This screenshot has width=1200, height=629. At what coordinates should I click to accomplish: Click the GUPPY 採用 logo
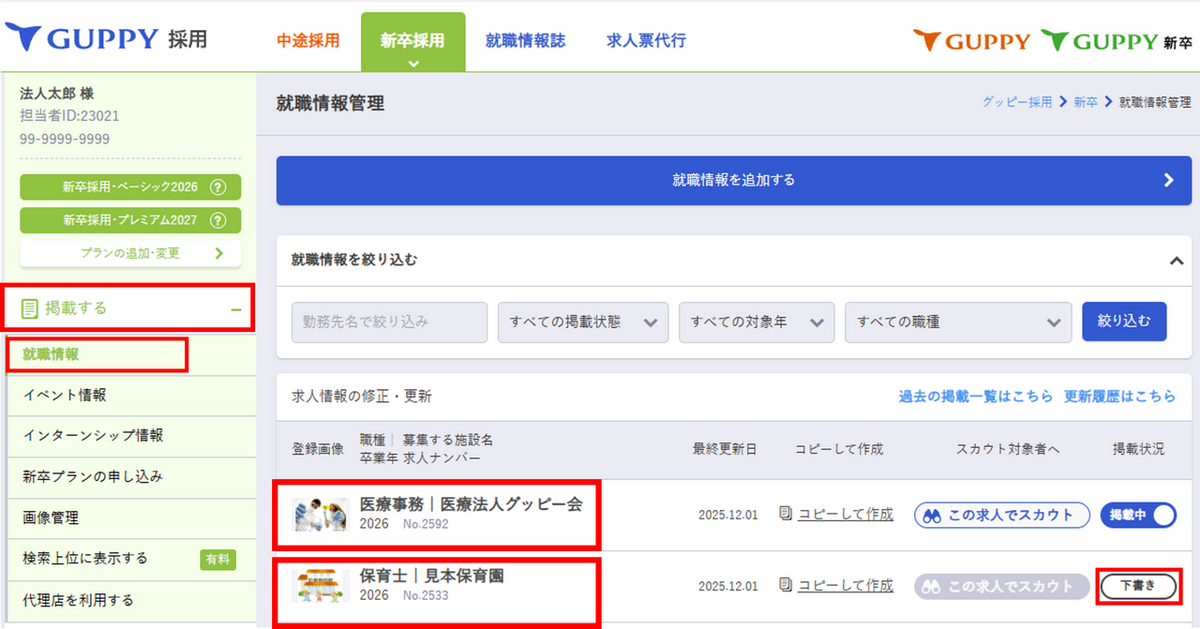tap(105, 39)
